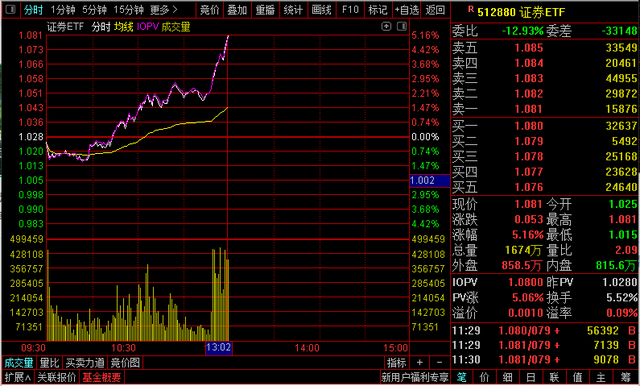Add stock via +自选
The height and width of the screenshot is (386, 640).
point(407,10)
